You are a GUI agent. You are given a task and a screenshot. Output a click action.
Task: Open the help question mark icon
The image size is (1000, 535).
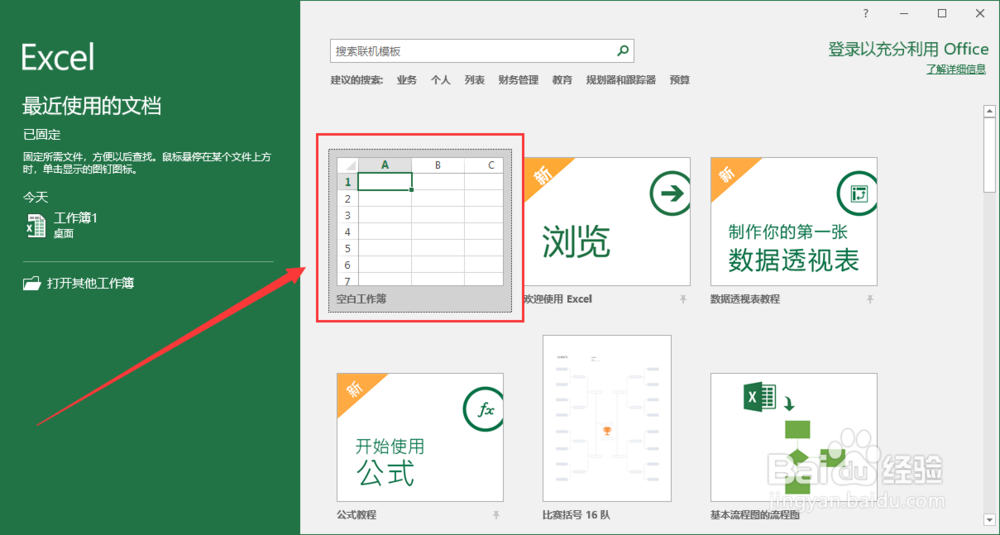865,13
